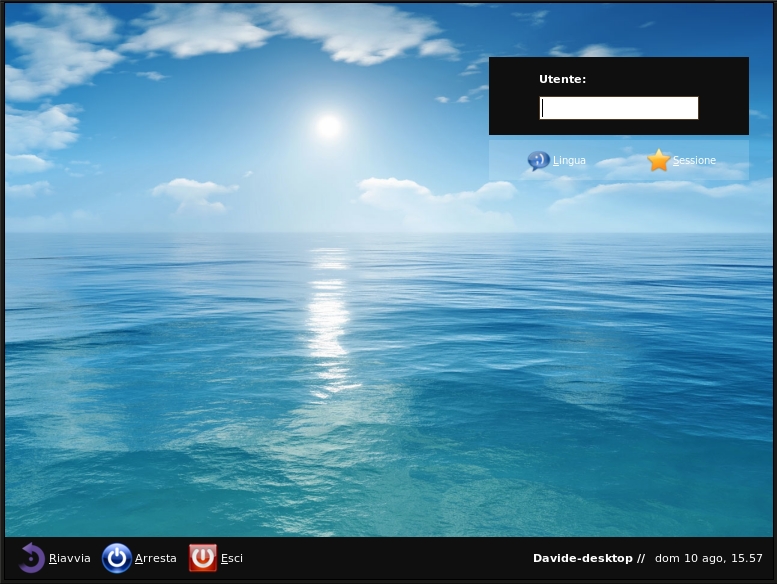The width and height of the screenshot is (777, 584).
Task: Click the red Esci power icon
Action: click(x=203, y=558)
